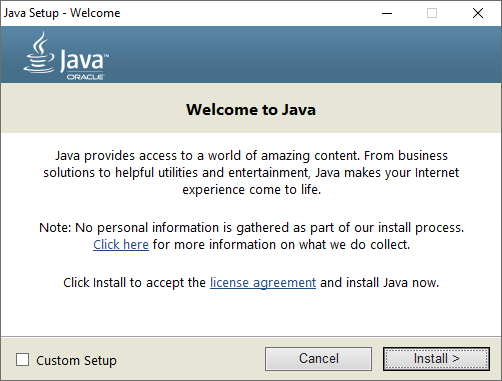Close the Java Setup dialog with X
502x381 pixels.
[x=478, y=13]
